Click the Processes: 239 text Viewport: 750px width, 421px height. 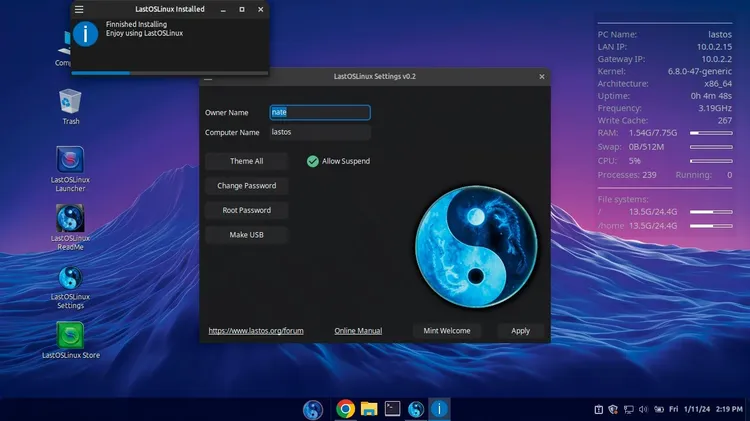click(627, 175)
